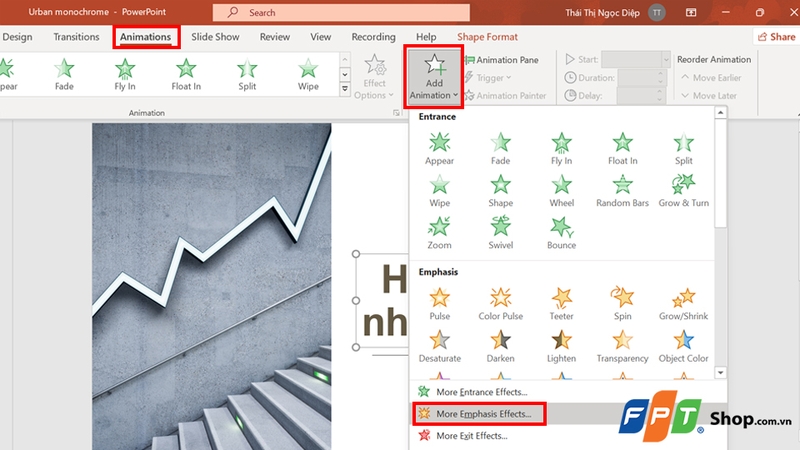Click the Share button
800x450 pixels.
777,37
